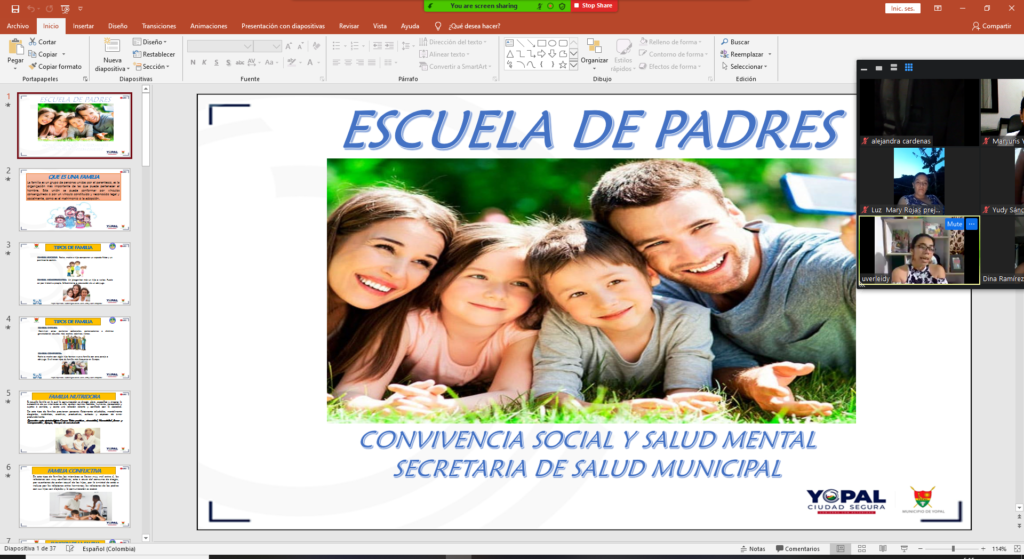Switch to the Revisar ribbon tab
Image resolution: width=1024 pixels, height=559 pixels.
point(349,26)
